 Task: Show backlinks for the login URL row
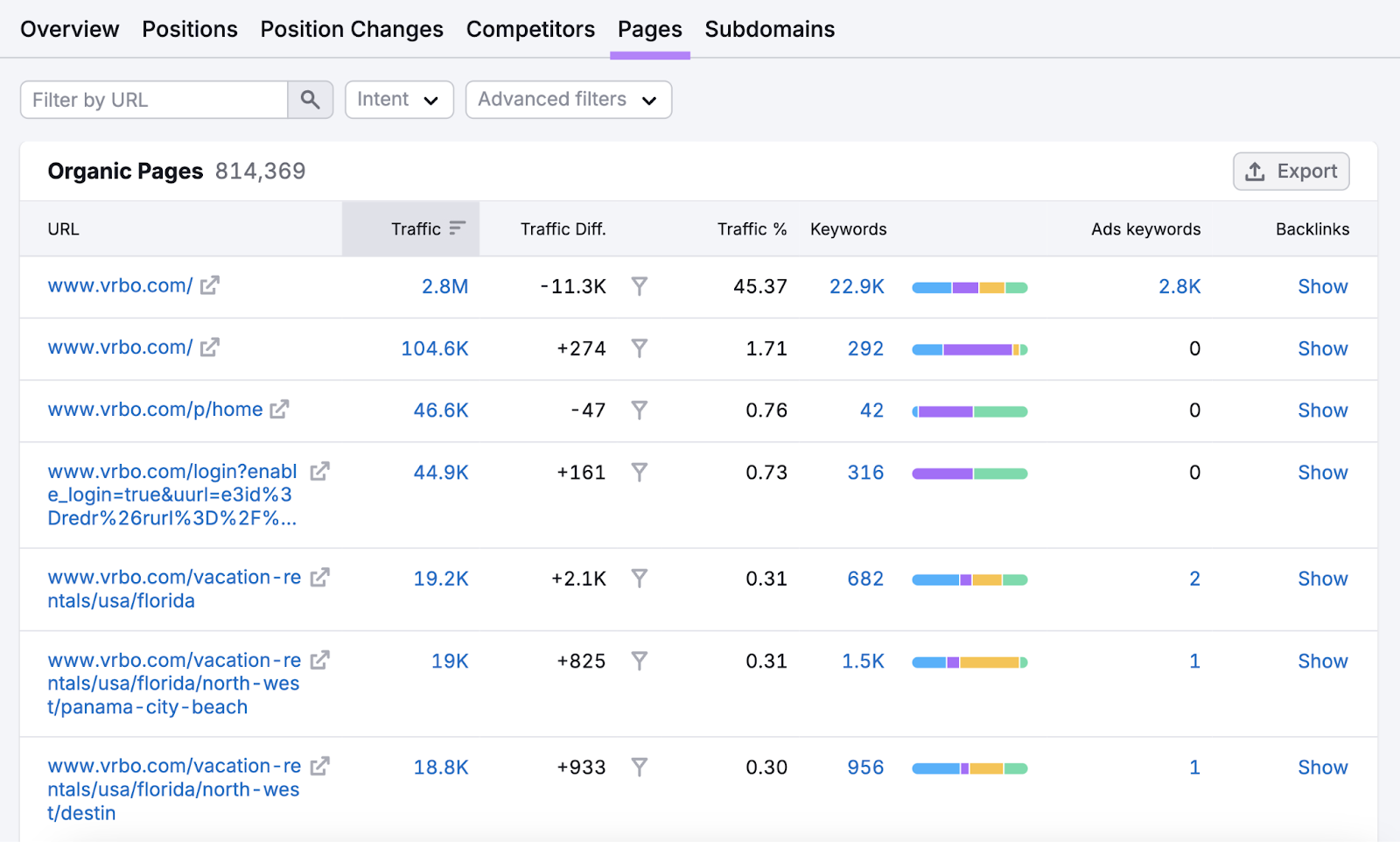point(1323,473)
